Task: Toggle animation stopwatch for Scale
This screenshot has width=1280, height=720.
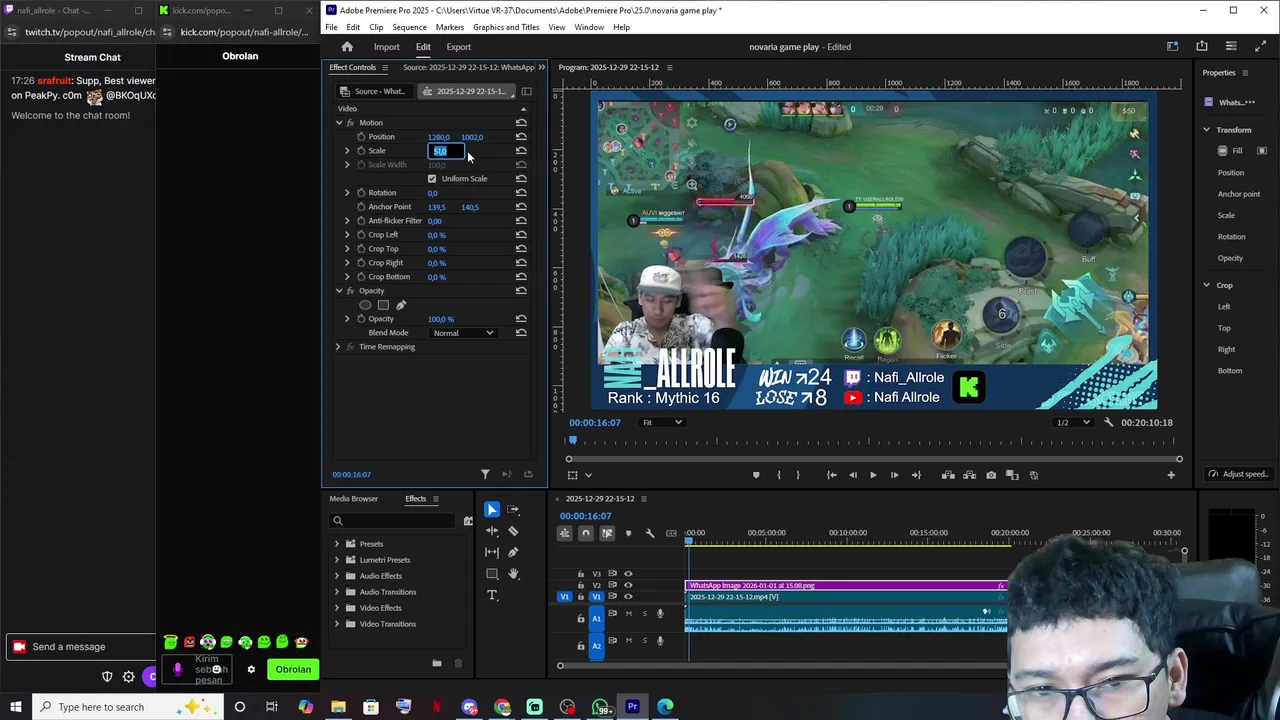Action: point(361,151)
